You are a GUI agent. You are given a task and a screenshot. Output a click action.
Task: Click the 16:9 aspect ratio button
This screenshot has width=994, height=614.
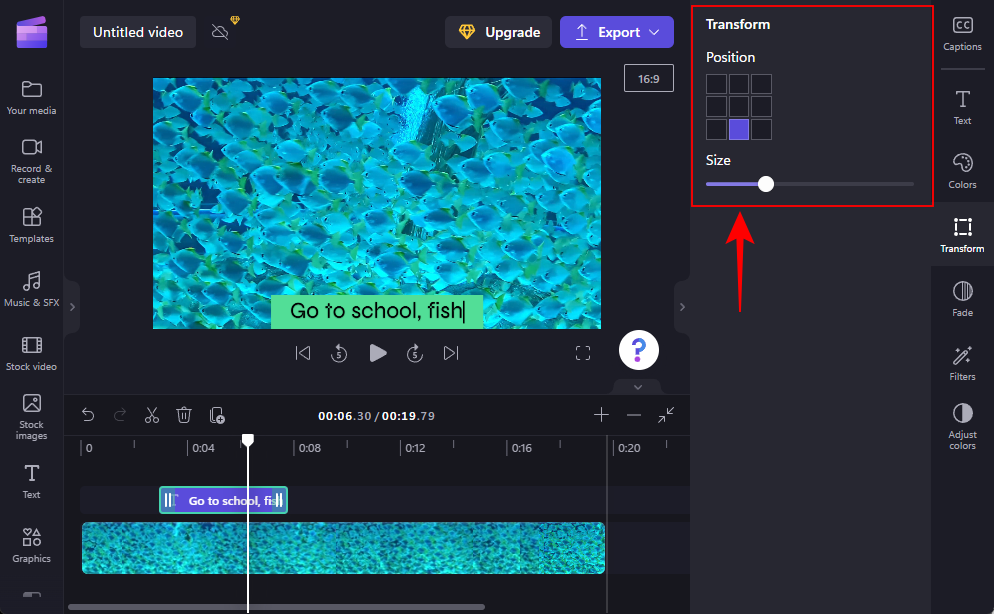(x=649, y=78)
